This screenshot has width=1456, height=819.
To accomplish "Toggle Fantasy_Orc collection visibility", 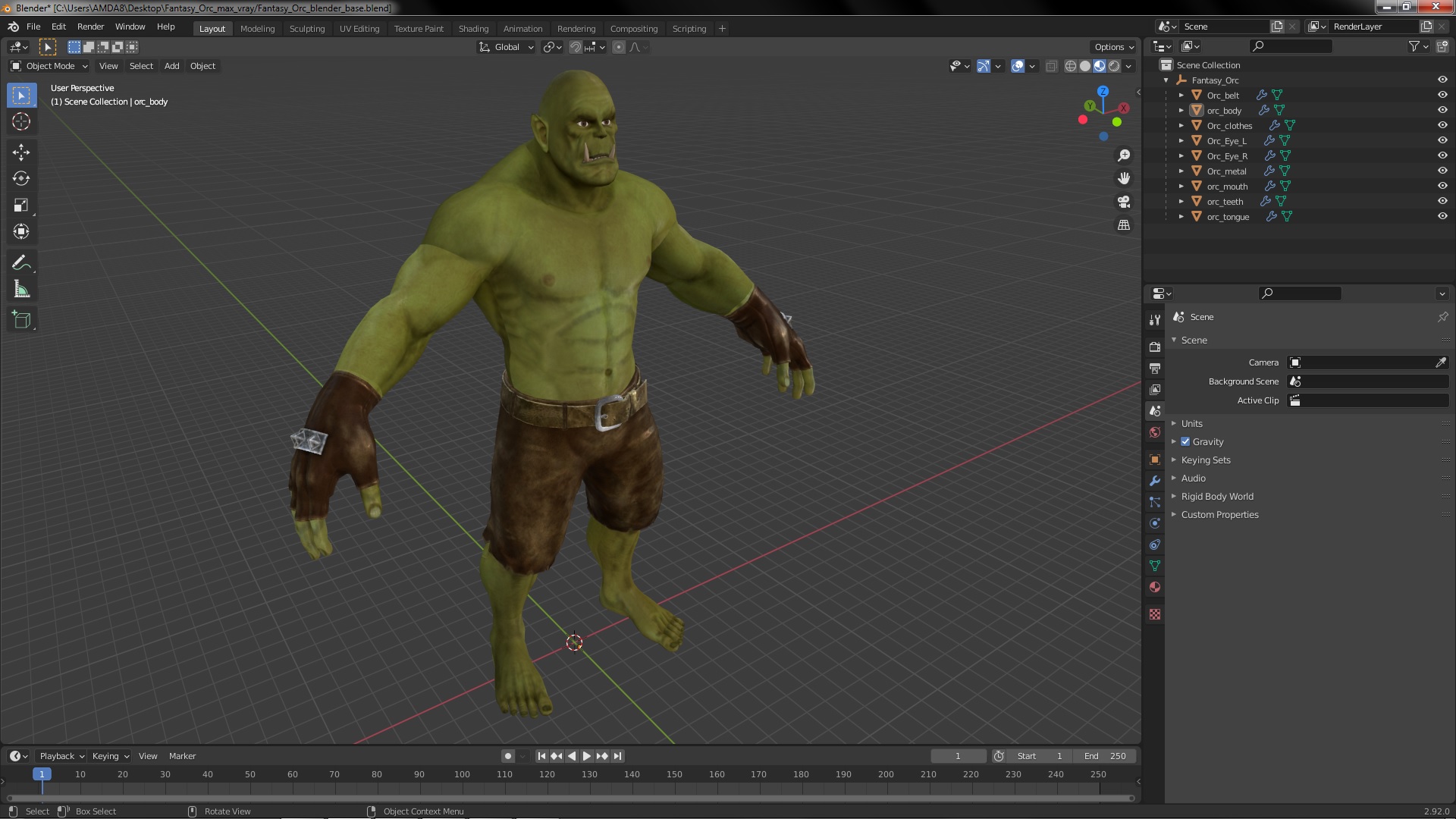I will pyautogui.click(x=1442, y=80).
